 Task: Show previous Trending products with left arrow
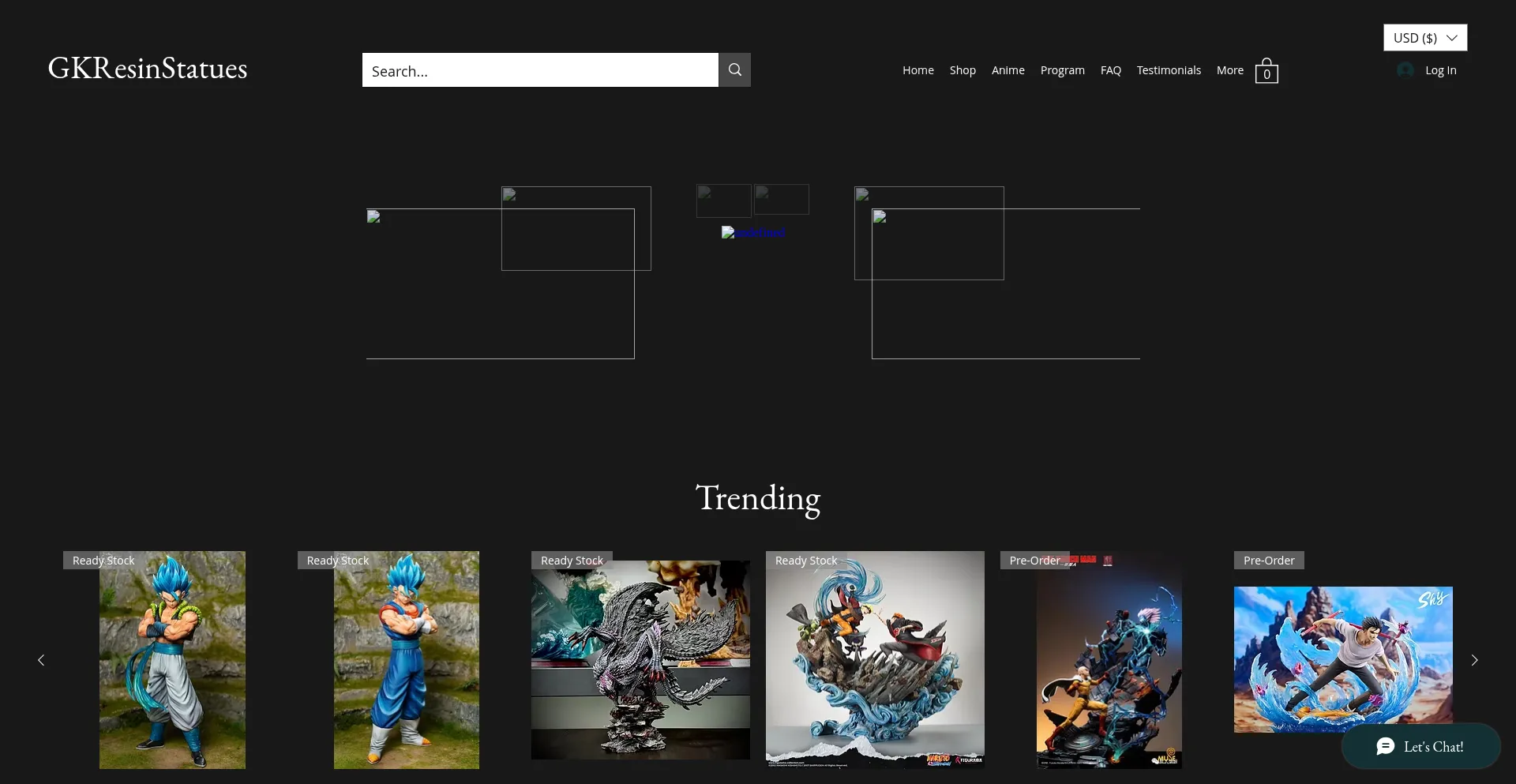pos(41,660)
